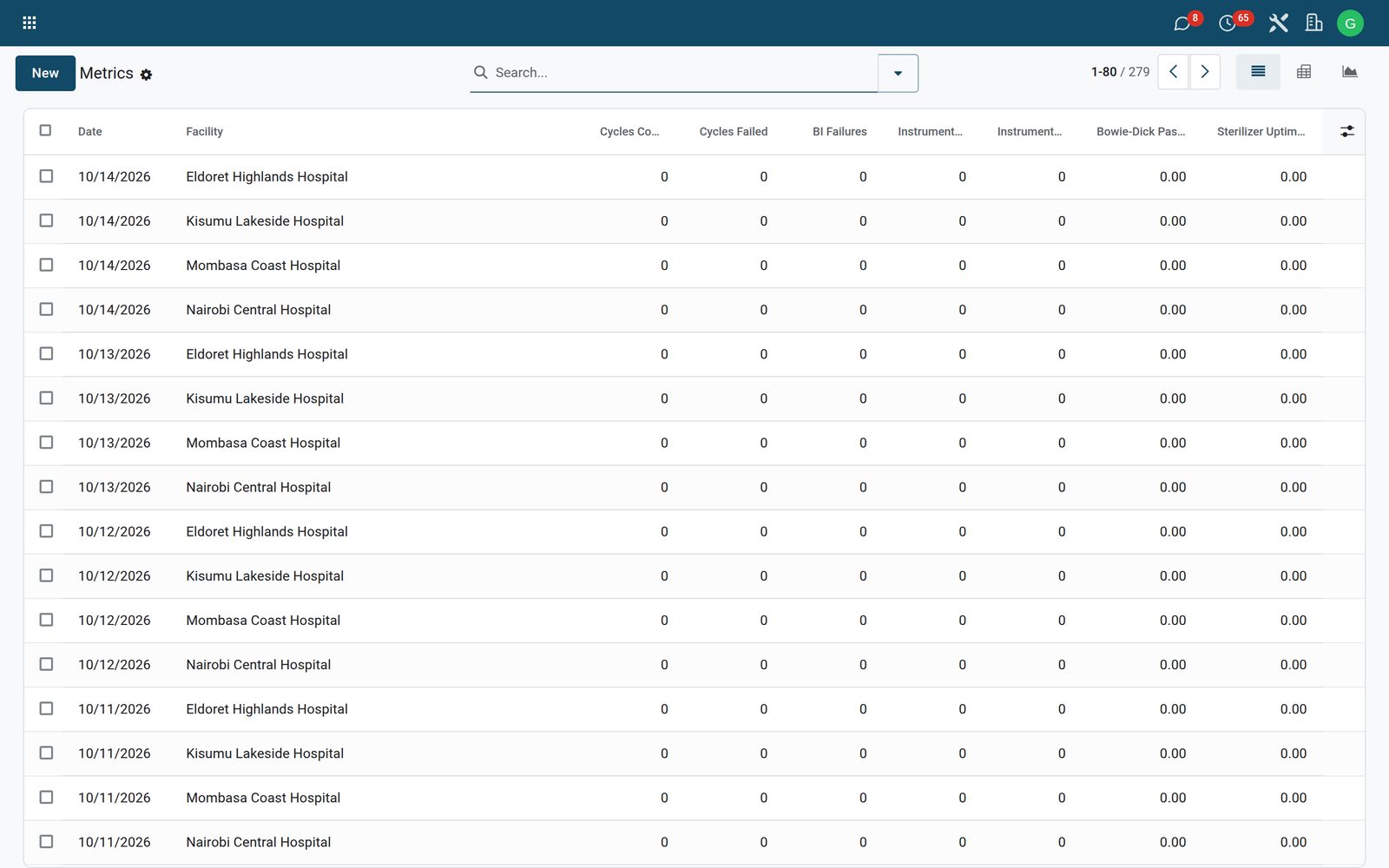Toggle the select-all header checkbox

pos(45,130)
